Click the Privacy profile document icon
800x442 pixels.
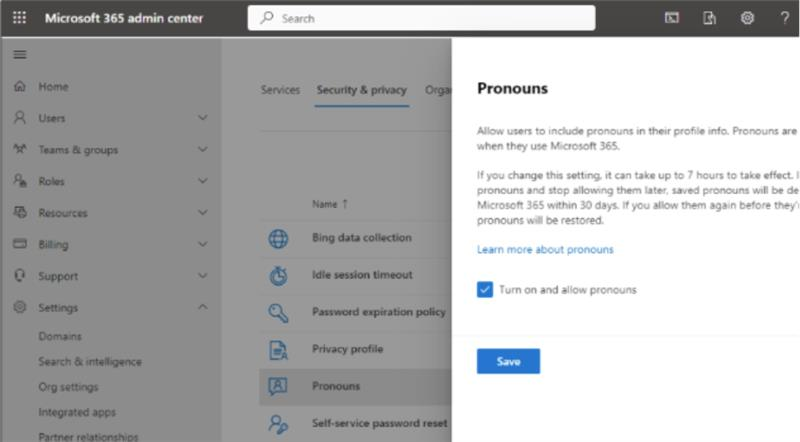[x=278, y=350]
